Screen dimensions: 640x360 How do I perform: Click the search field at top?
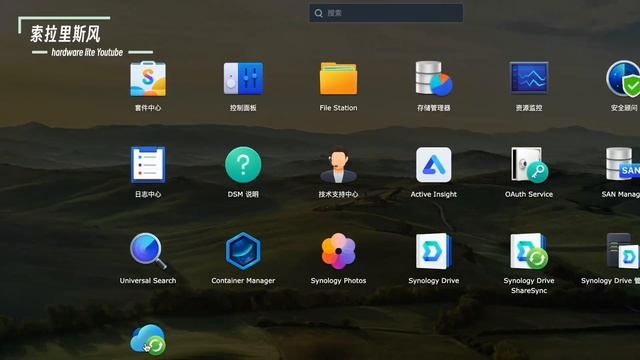click(x=386, y=13)
